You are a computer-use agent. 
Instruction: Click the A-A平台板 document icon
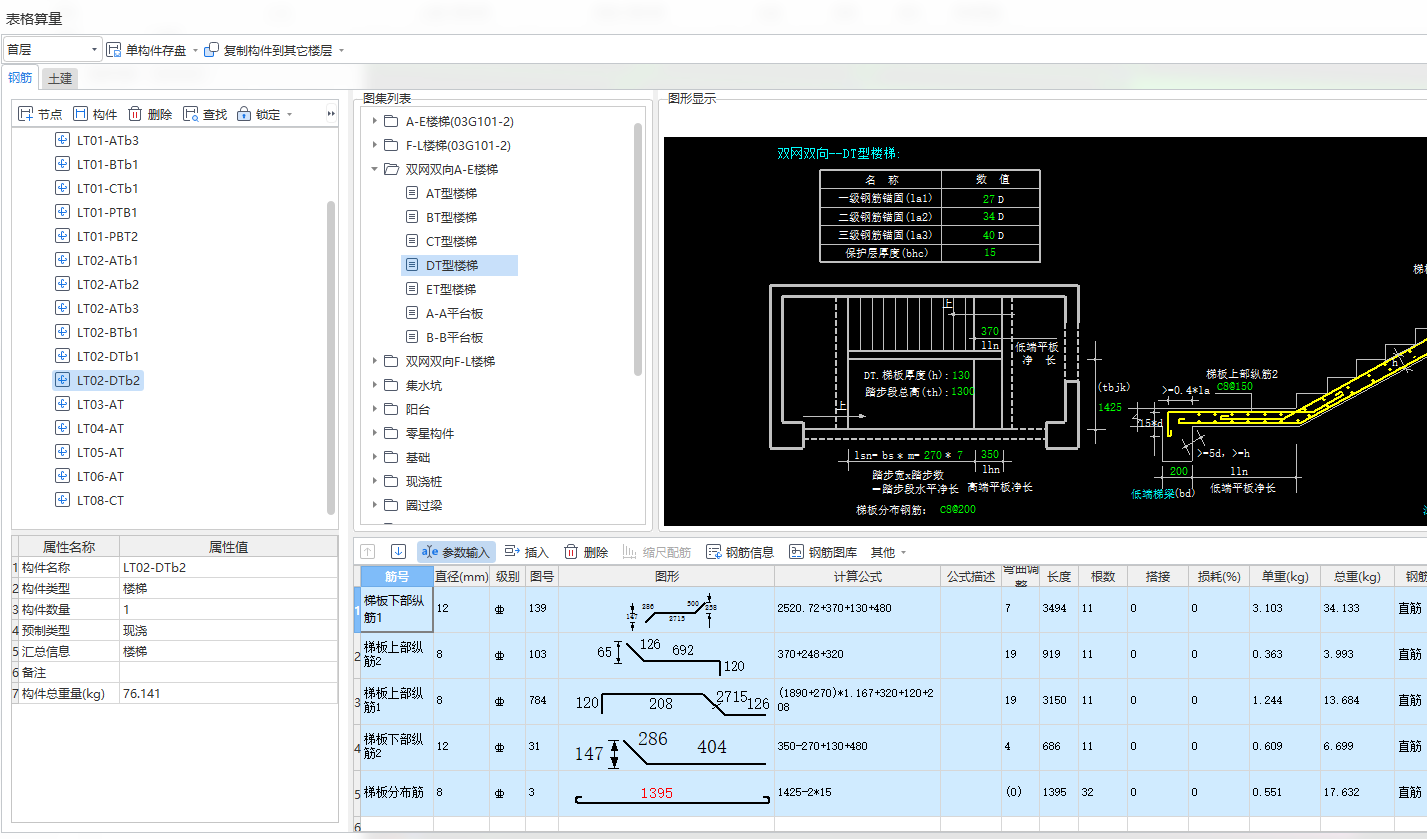[412, 313]
